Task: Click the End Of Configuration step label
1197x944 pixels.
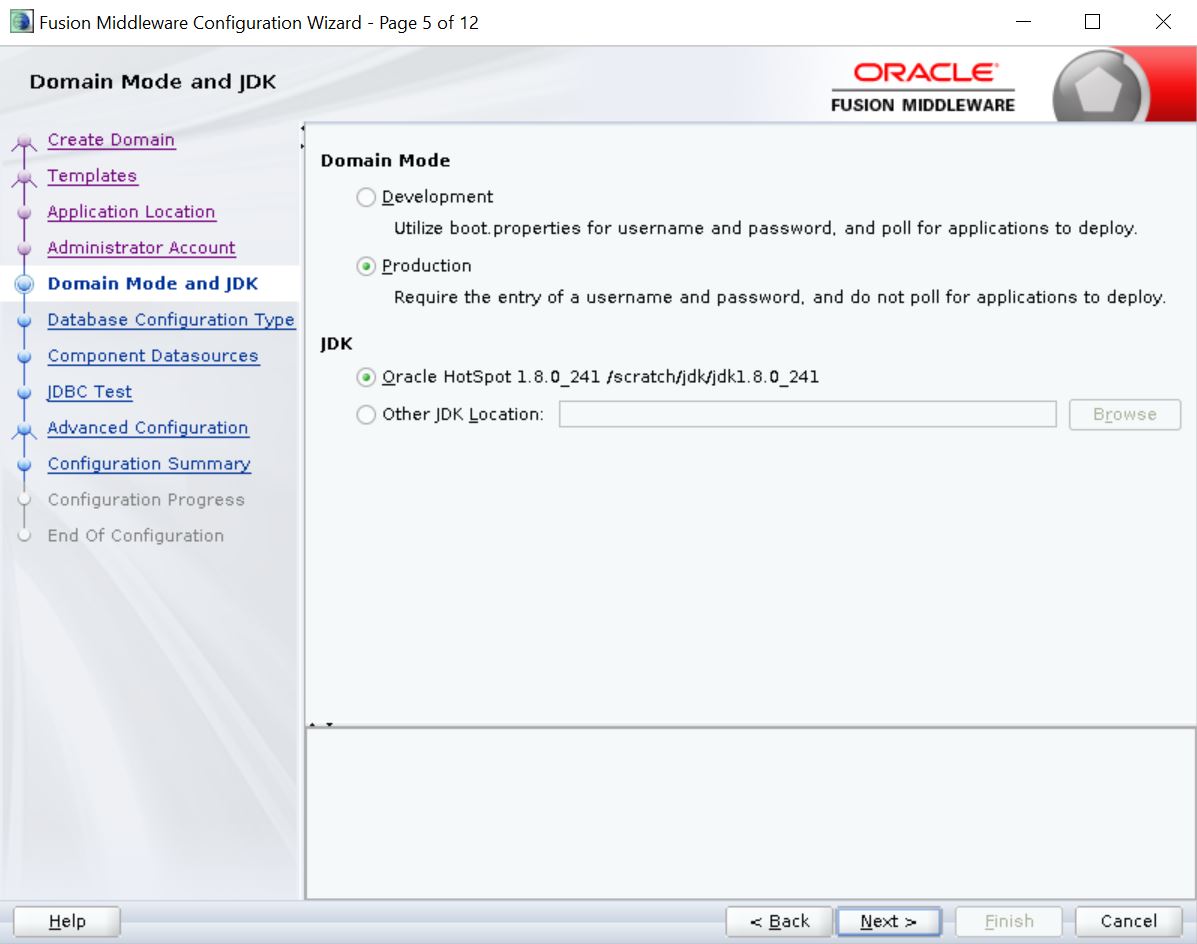Action: point(136,536)
